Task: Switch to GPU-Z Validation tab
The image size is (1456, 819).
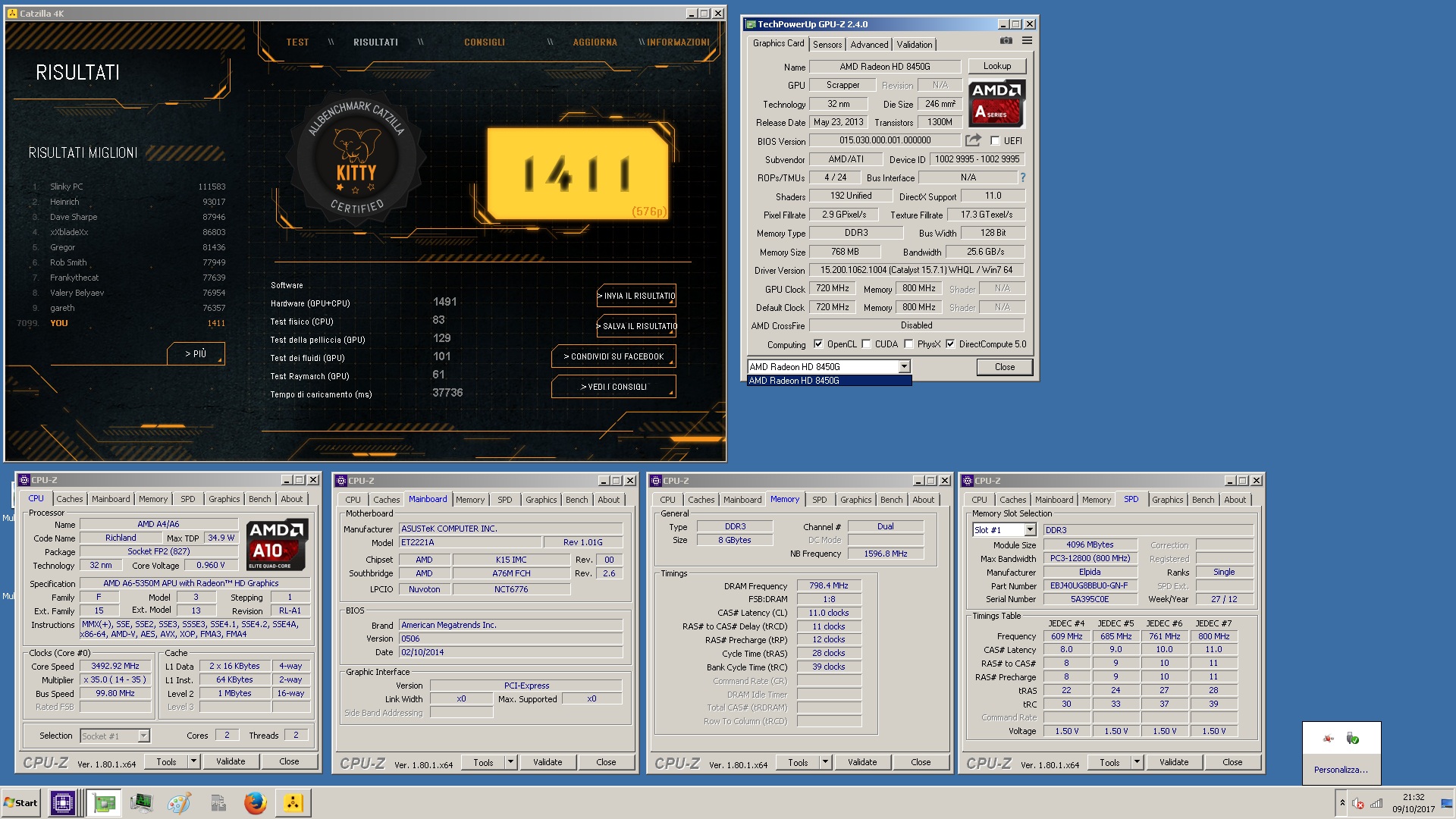Action: (915, 45)
